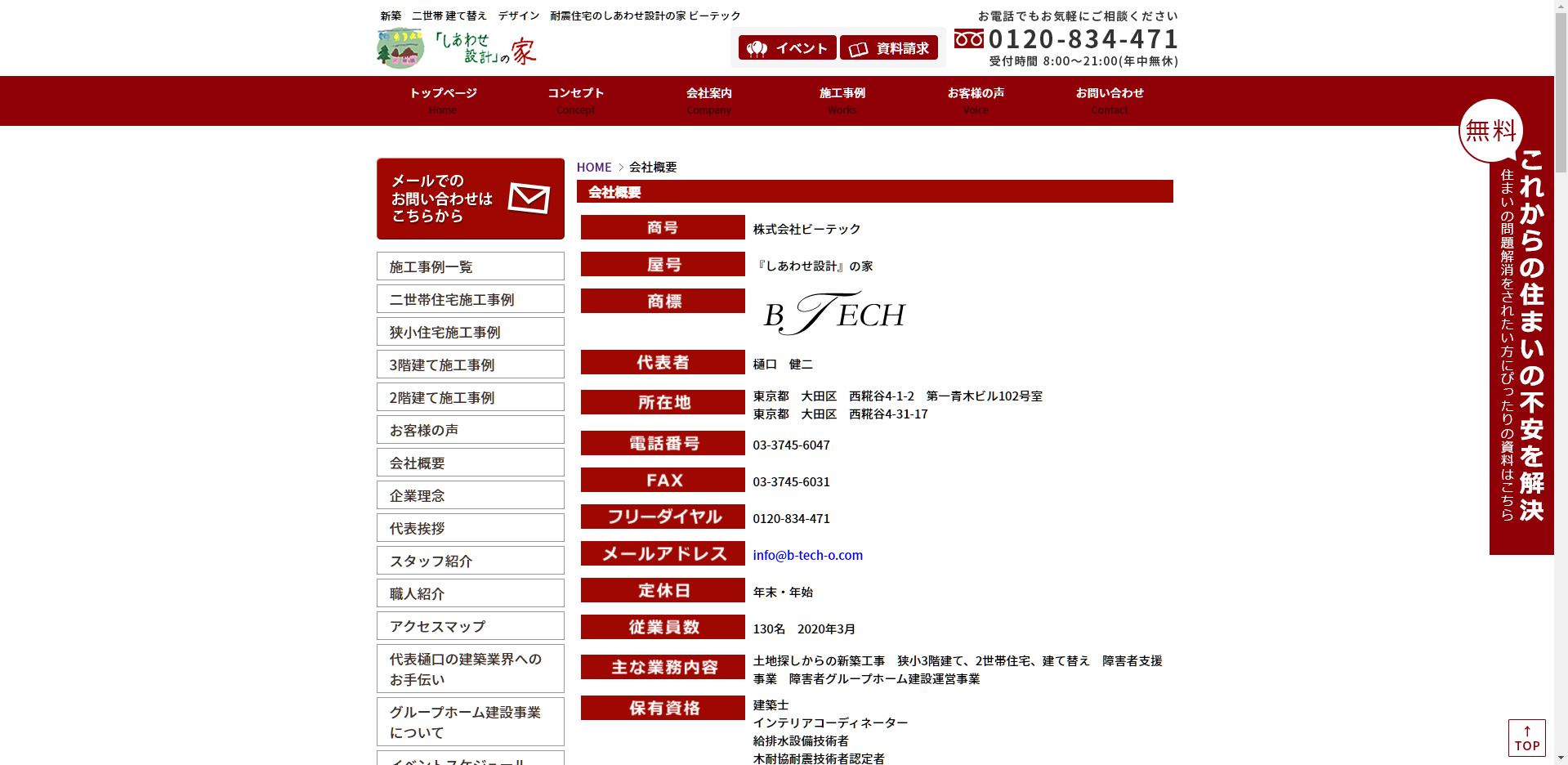Click the 03-3745-6047 phone number value

pyautogui.click(x=791, y=445)
